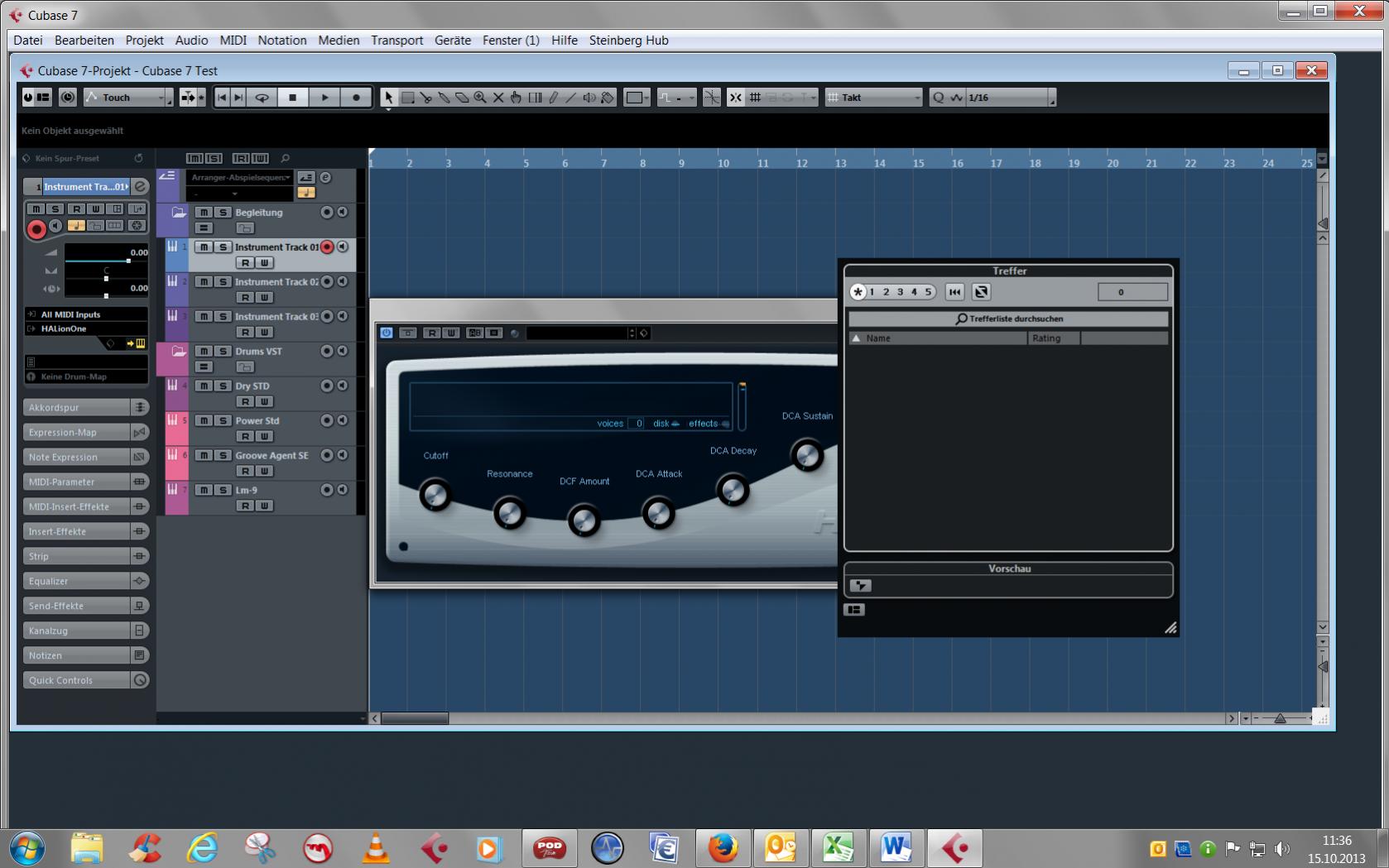Expand the Equalizer inspector section
Viewport: 1389px width, 868px height.
[x=85, y=581]
